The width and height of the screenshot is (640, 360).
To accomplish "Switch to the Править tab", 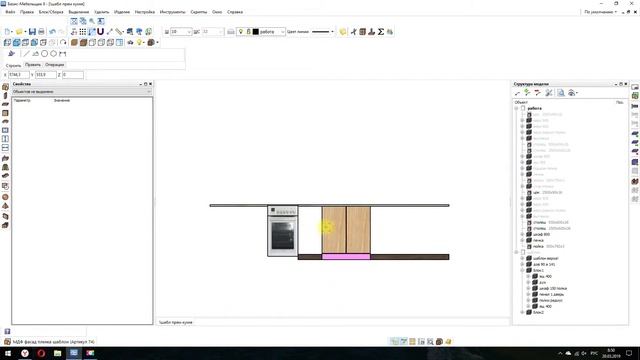I will point(33,64).
